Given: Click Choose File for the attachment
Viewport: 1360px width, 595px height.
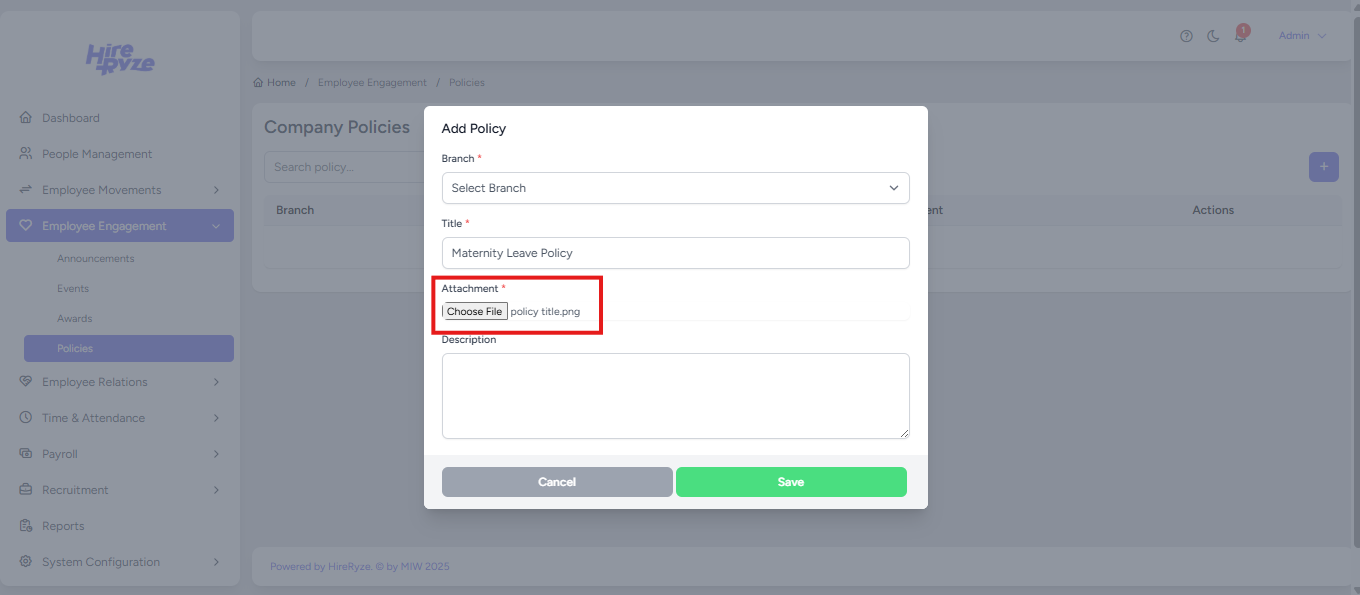Looking at the screenshot, I should [x=475, y=312].
